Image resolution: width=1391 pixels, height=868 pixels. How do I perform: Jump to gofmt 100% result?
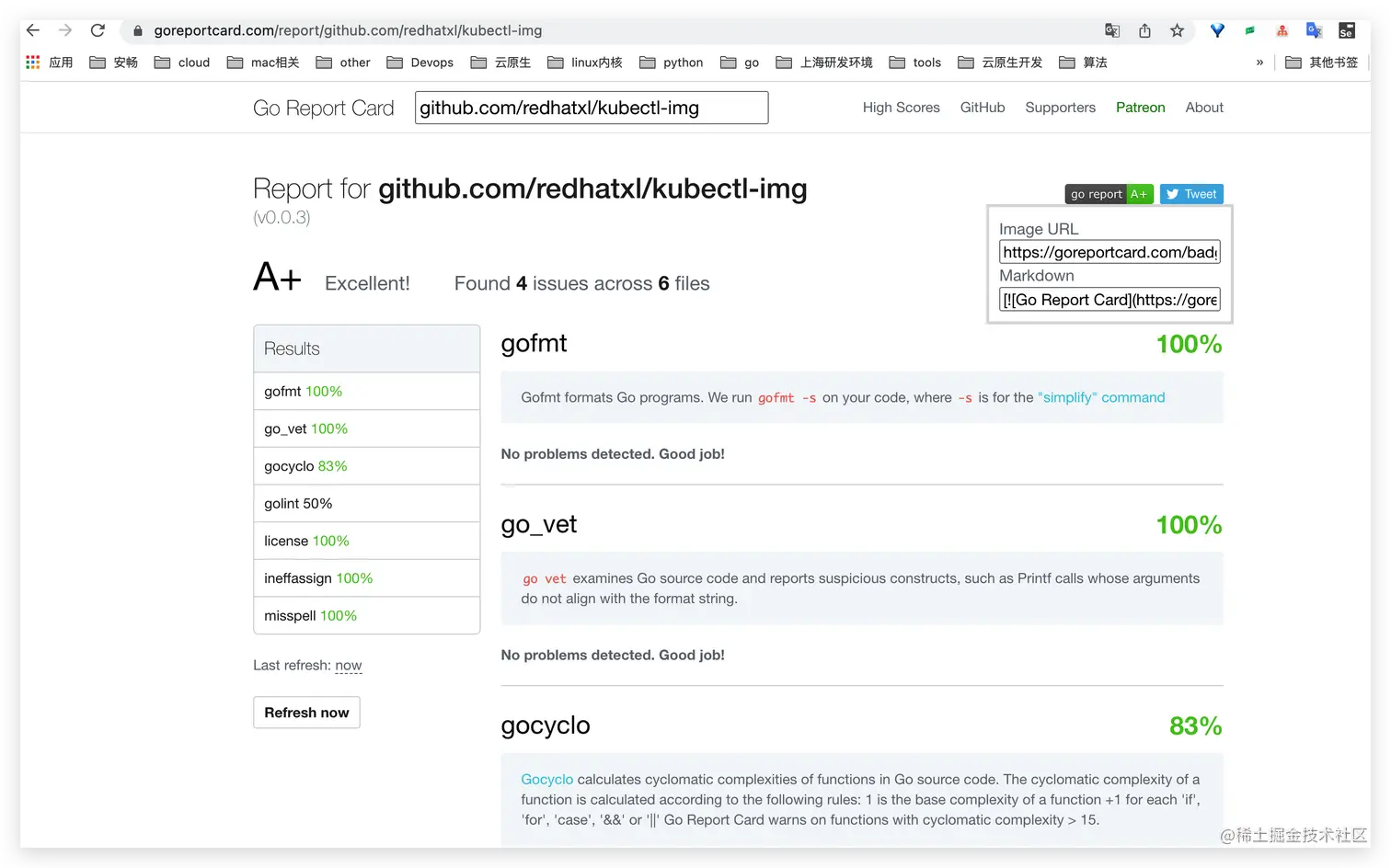pyautogui.click(x=366, y=392)
